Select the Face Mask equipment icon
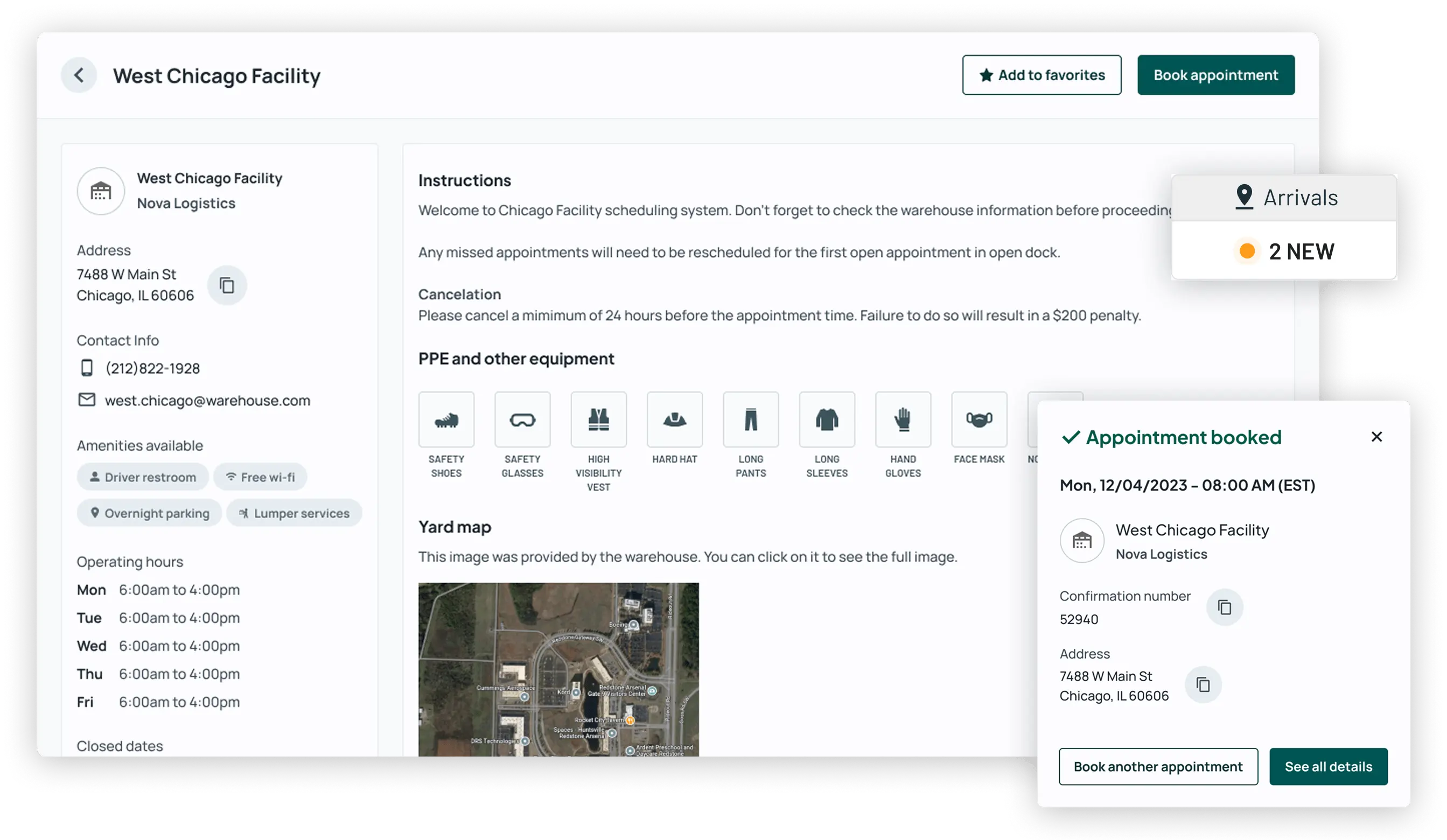This screenshot has width=1447, height=840. [979, 419]
